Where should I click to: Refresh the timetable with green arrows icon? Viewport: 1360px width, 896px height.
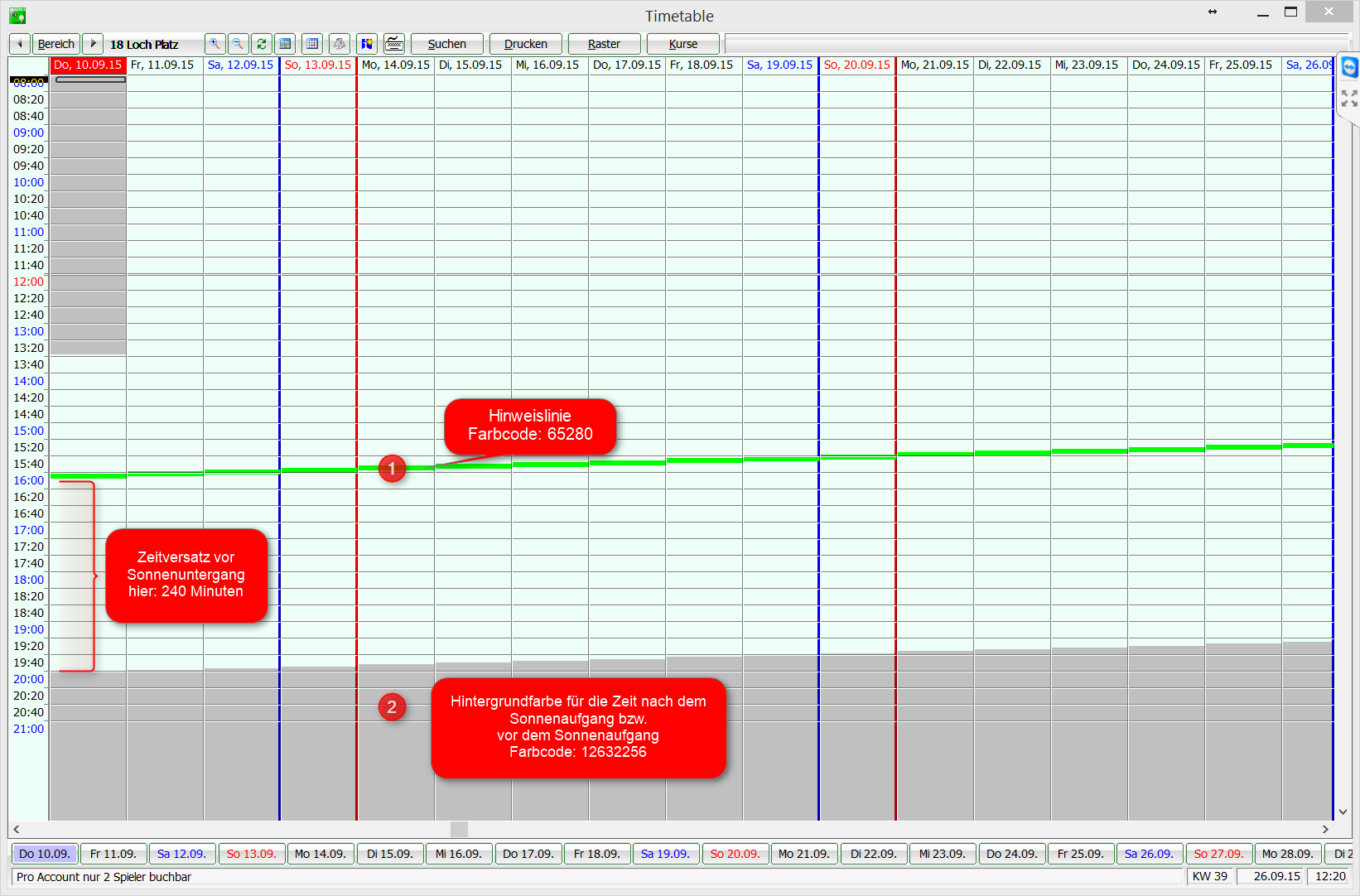(x=262, y=44)
